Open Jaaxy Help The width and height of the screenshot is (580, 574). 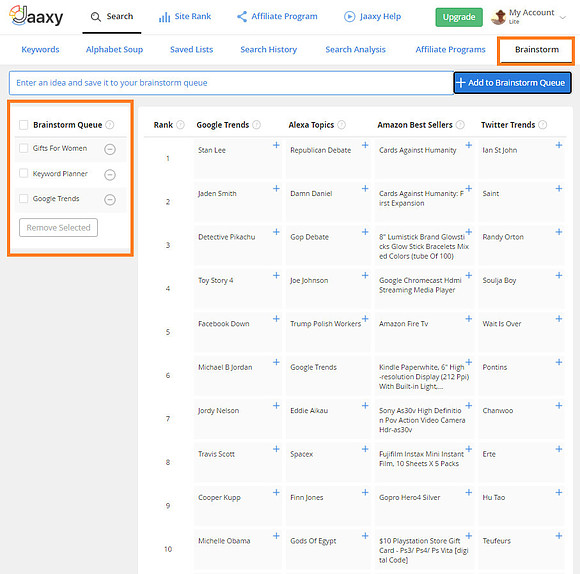(x=372, y=17)
